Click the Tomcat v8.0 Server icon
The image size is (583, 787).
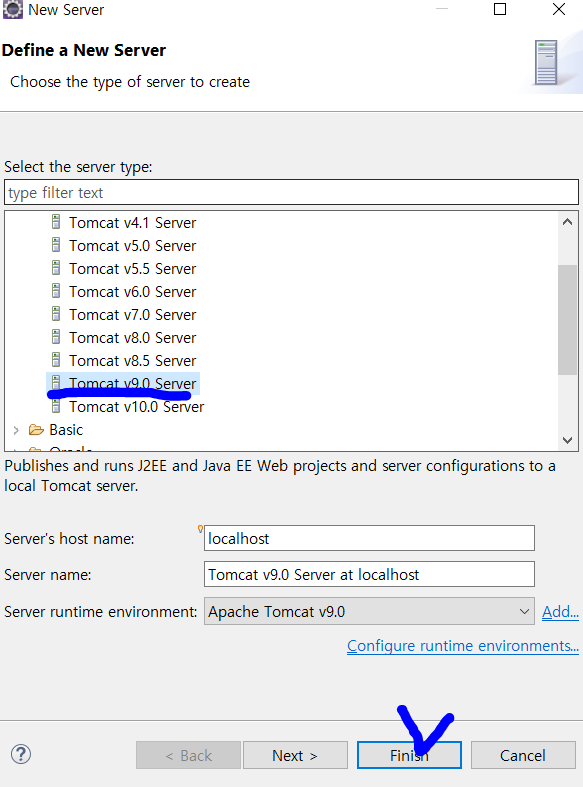(56, 337)
